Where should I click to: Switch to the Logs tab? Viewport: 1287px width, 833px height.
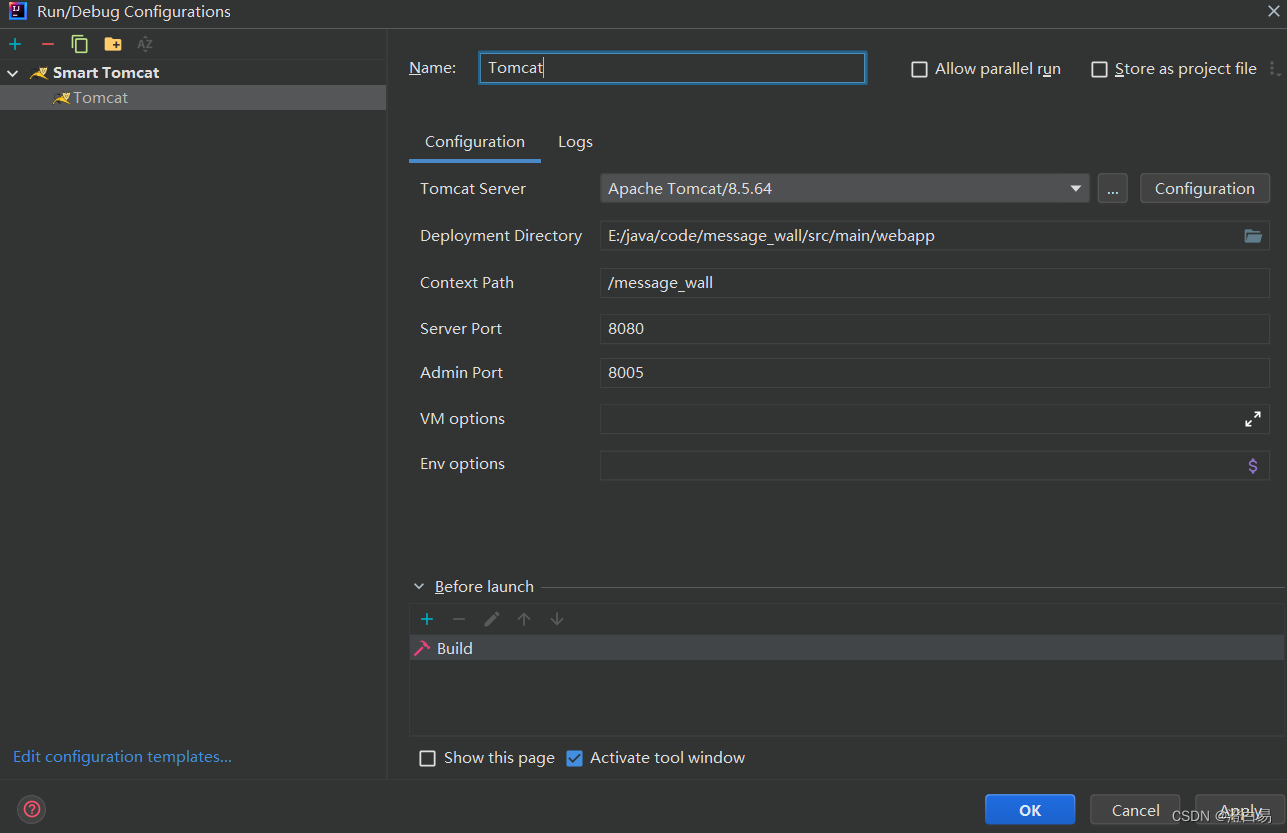click(575, 142)
